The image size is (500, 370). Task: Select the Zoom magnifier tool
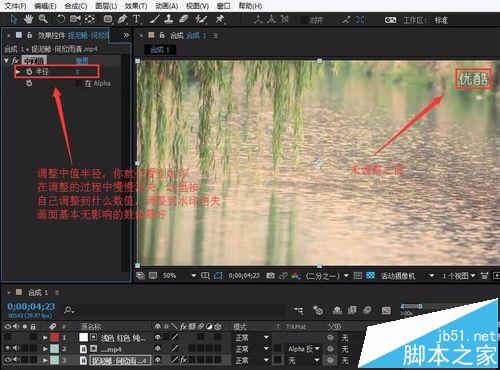coord(43,19)
